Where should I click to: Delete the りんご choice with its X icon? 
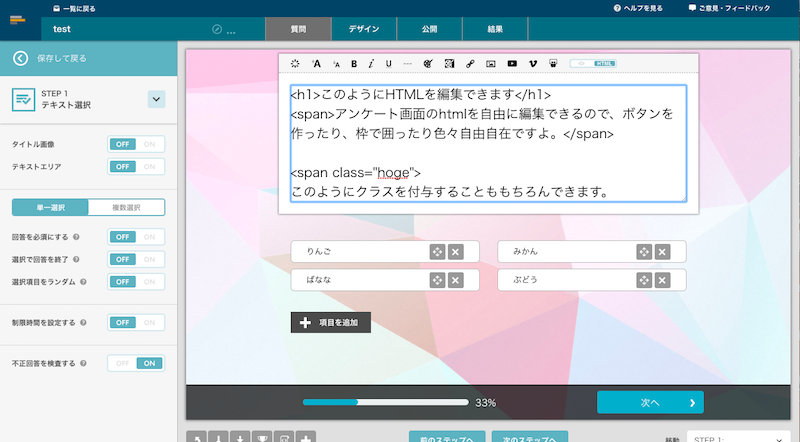(455, 252)
